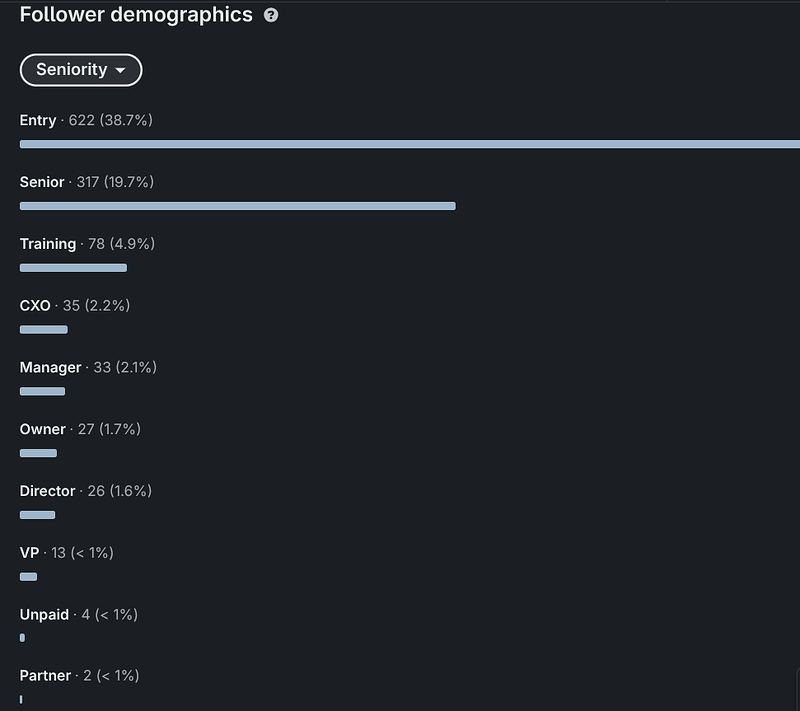Select the VP seniority label
Image resolution: width=800 pixels, height=711 pixels.
pyautogui.click(x=29, y=553)
